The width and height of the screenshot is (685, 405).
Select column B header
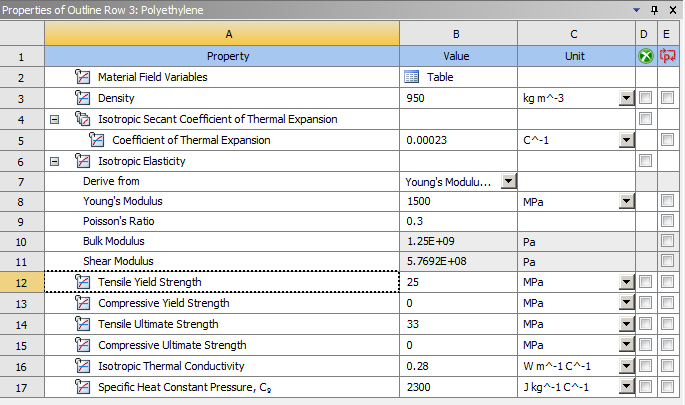click(458, 34)
